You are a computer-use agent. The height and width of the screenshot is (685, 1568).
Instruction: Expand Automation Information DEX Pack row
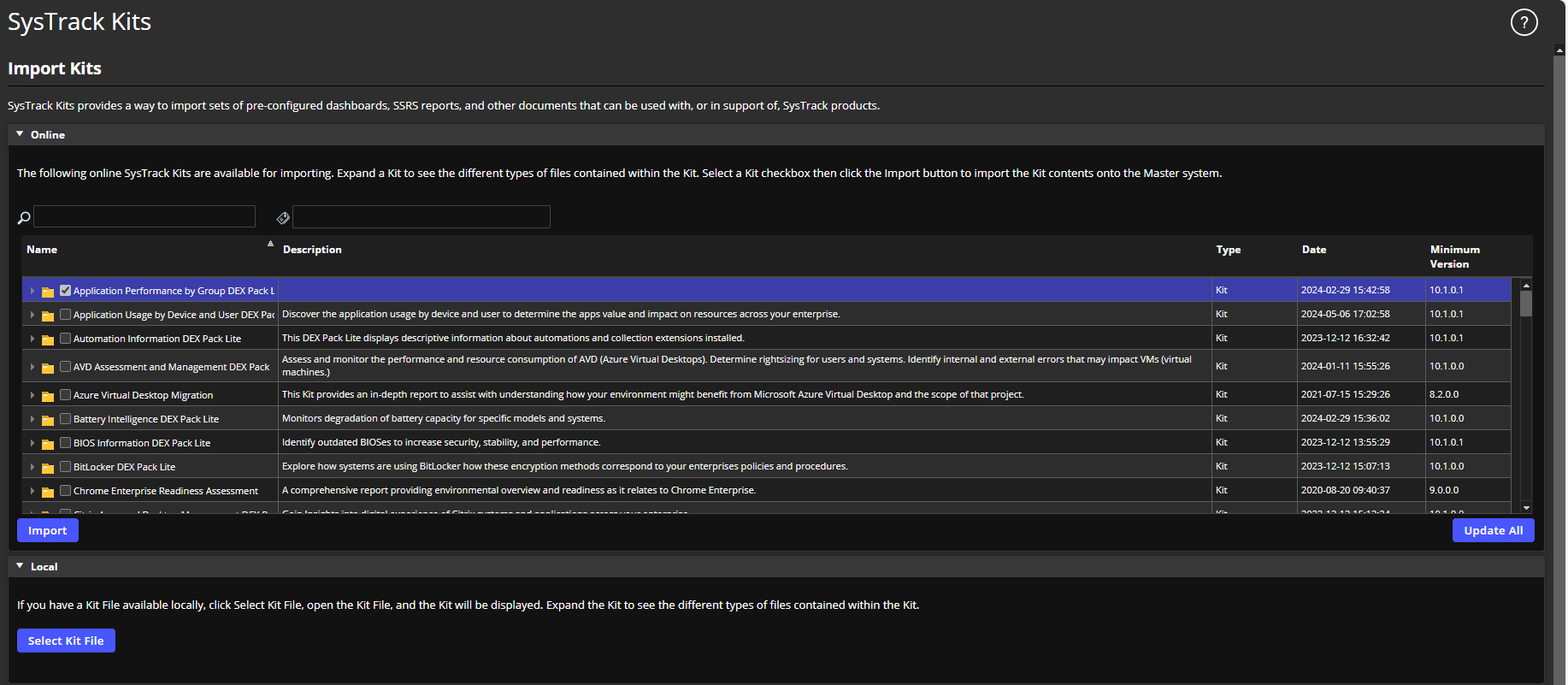pyautogui.click(x=32, y=340)
